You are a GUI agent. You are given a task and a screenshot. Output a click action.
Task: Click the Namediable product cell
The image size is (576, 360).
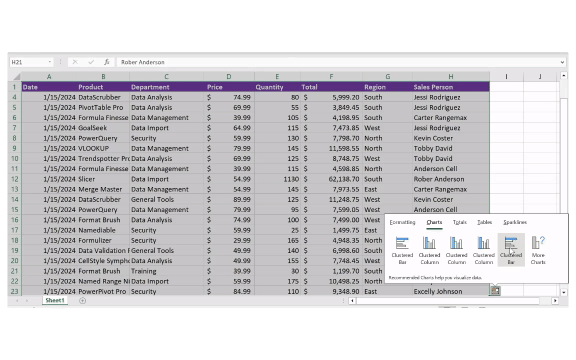point(103,230)
